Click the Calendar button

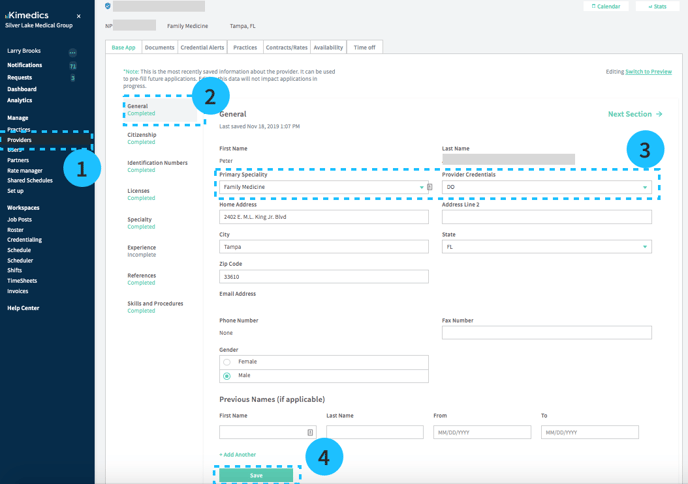pos(606,6)
